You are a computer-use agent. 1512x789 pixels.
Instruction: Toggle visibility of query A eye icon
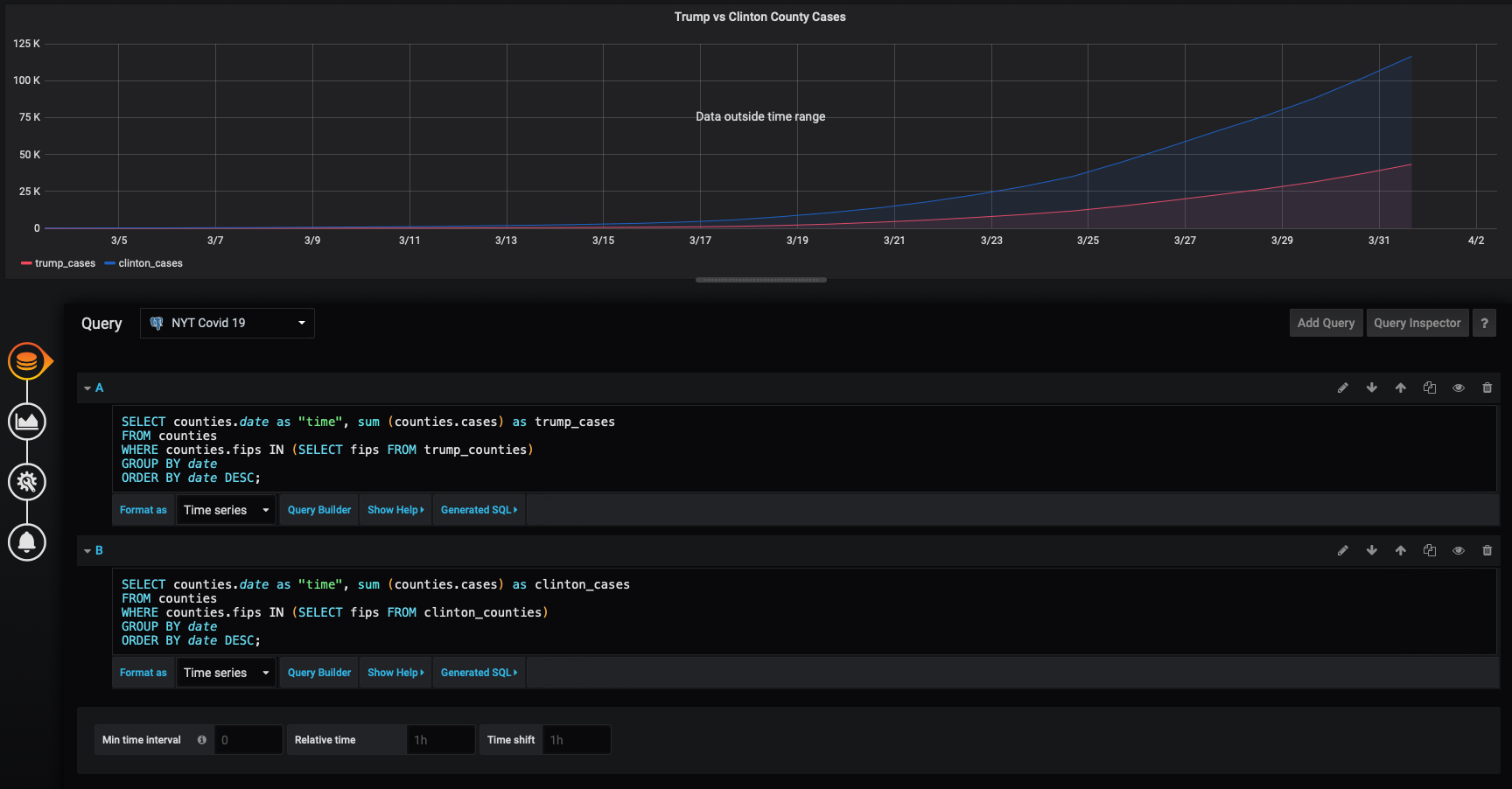click(x=1459, y=388)
